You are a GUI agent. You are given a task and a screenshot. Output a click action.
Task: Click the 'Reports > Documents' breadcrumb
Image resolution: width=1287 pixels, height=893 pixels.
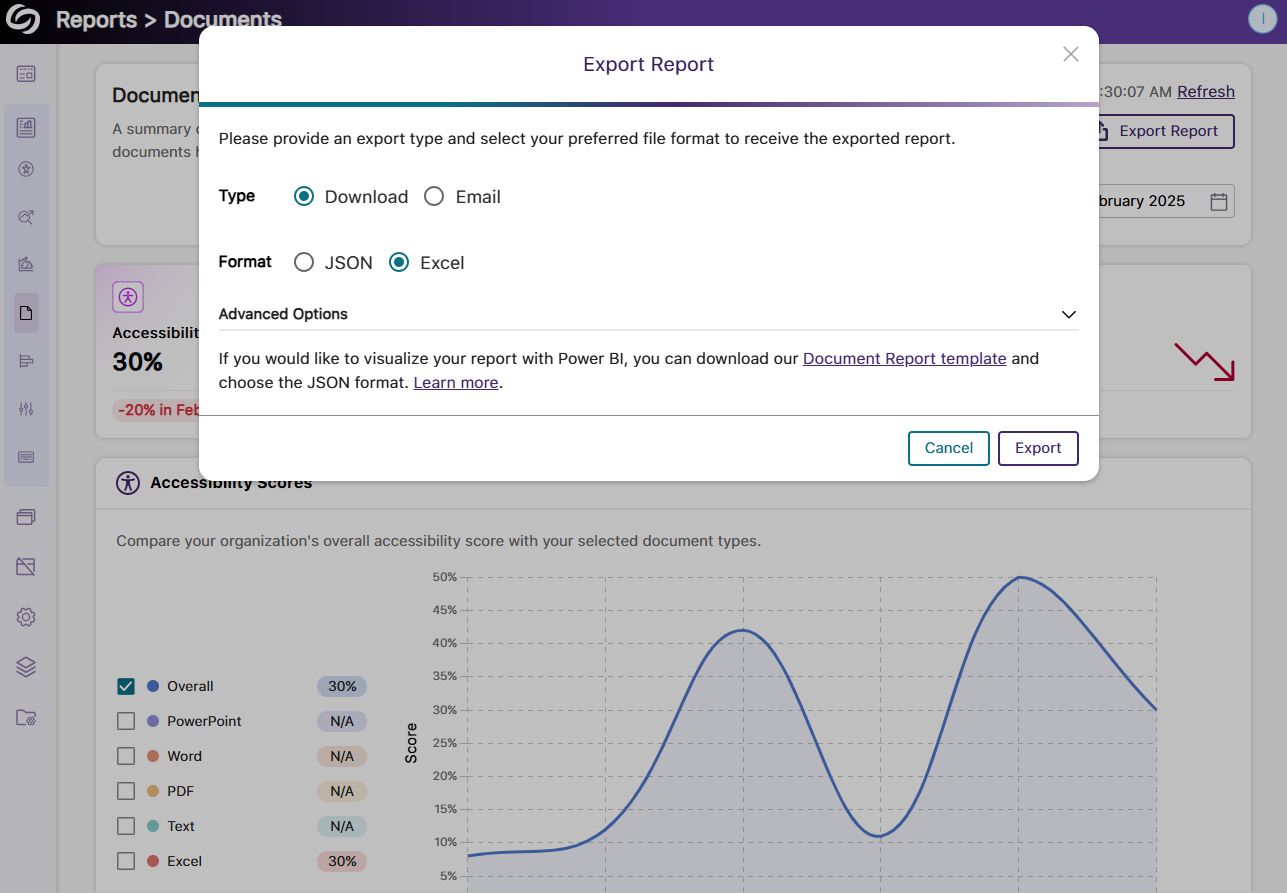click(x=169, y=20)
